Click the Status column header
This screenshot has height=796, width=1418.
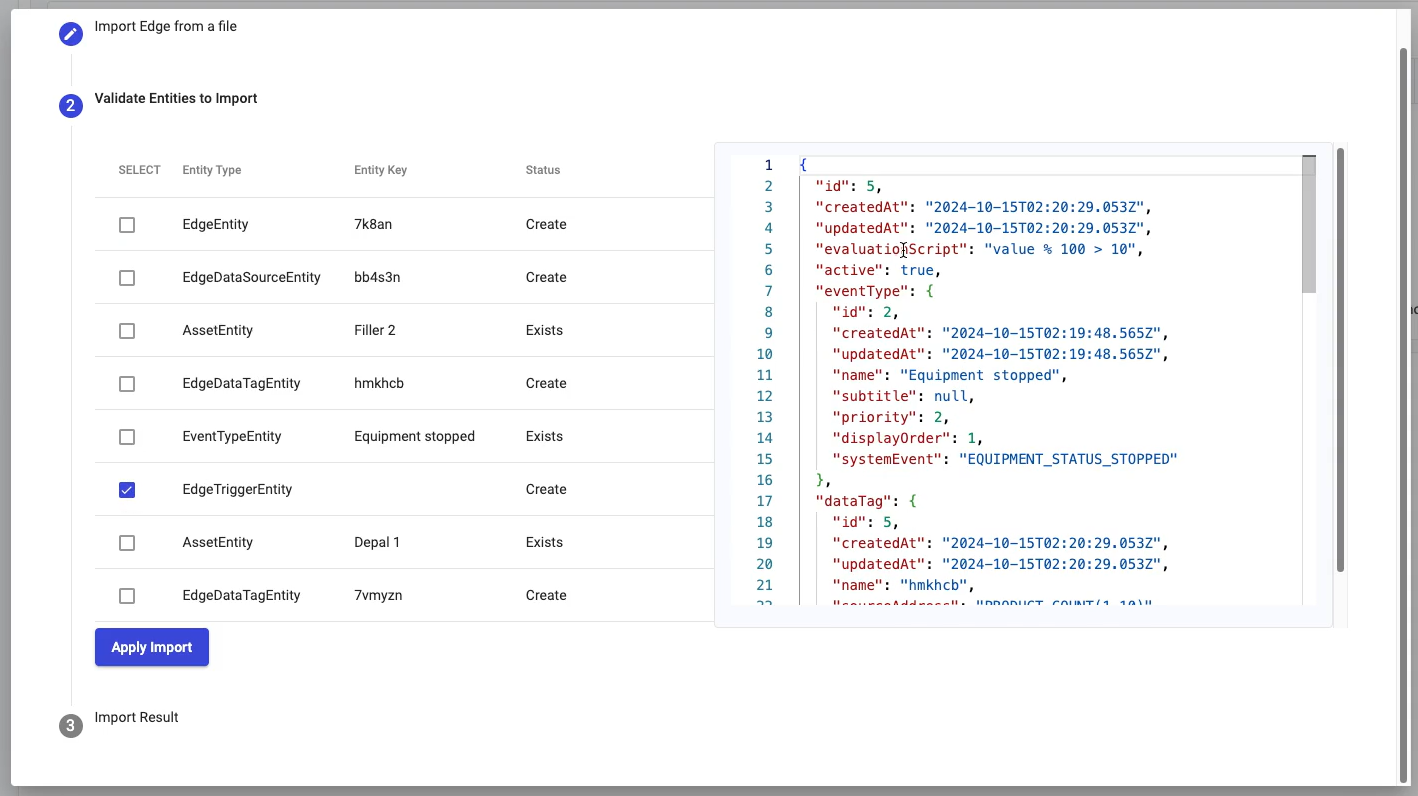[x=543, y=170]
